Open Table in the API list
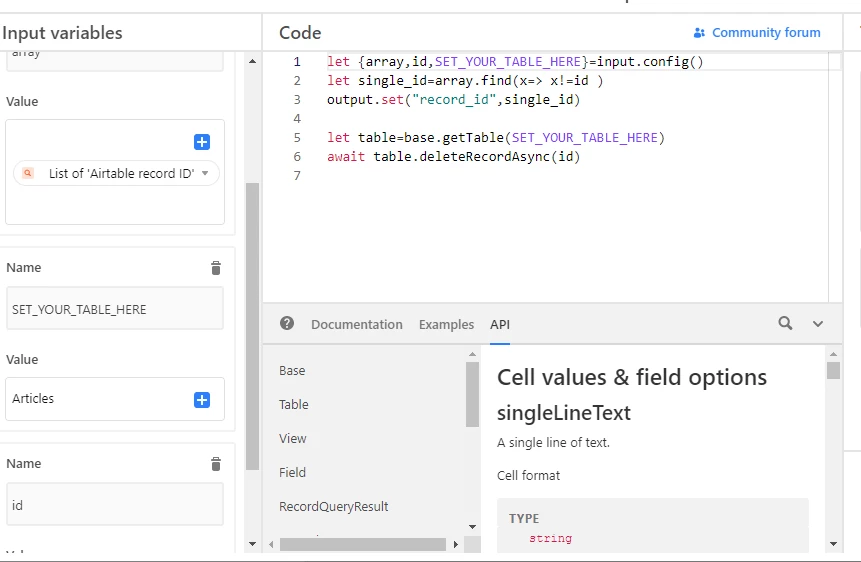Viewport: 861px width, 562px height. [294, 405]
